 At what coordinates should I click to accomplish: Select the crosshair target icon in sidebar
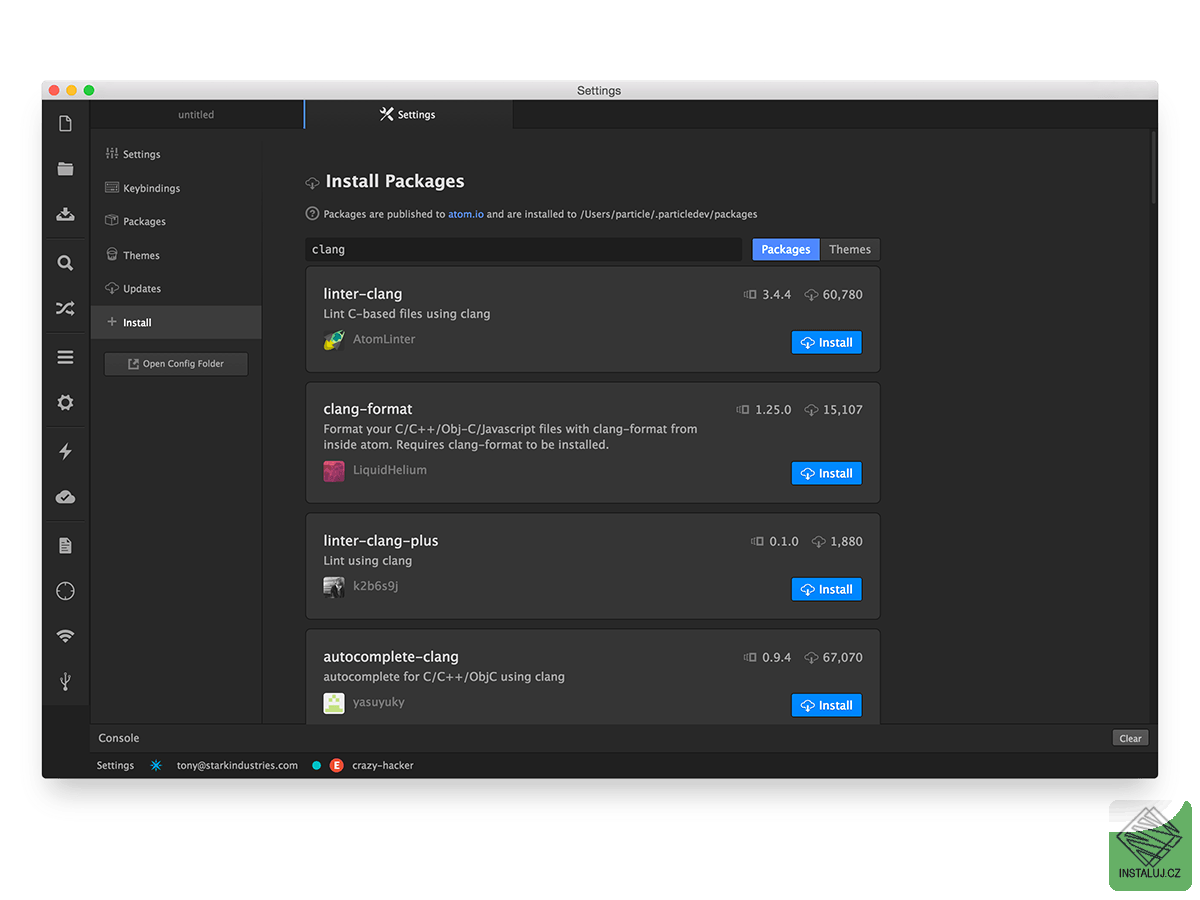[x=65, y=590]
